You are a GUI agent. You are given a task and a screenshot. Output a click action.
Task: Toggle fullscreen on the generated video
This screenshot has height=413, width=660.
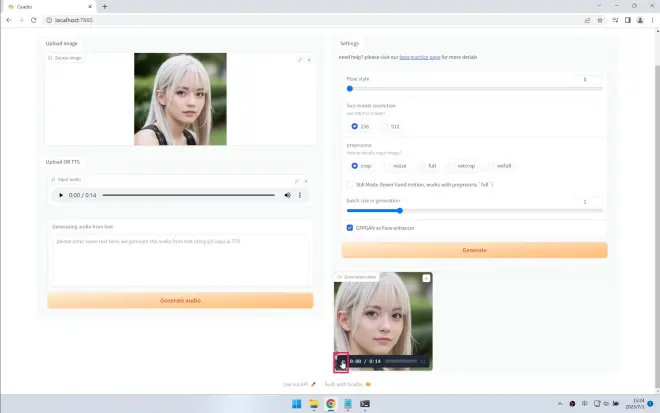click(x=423, y=361)
